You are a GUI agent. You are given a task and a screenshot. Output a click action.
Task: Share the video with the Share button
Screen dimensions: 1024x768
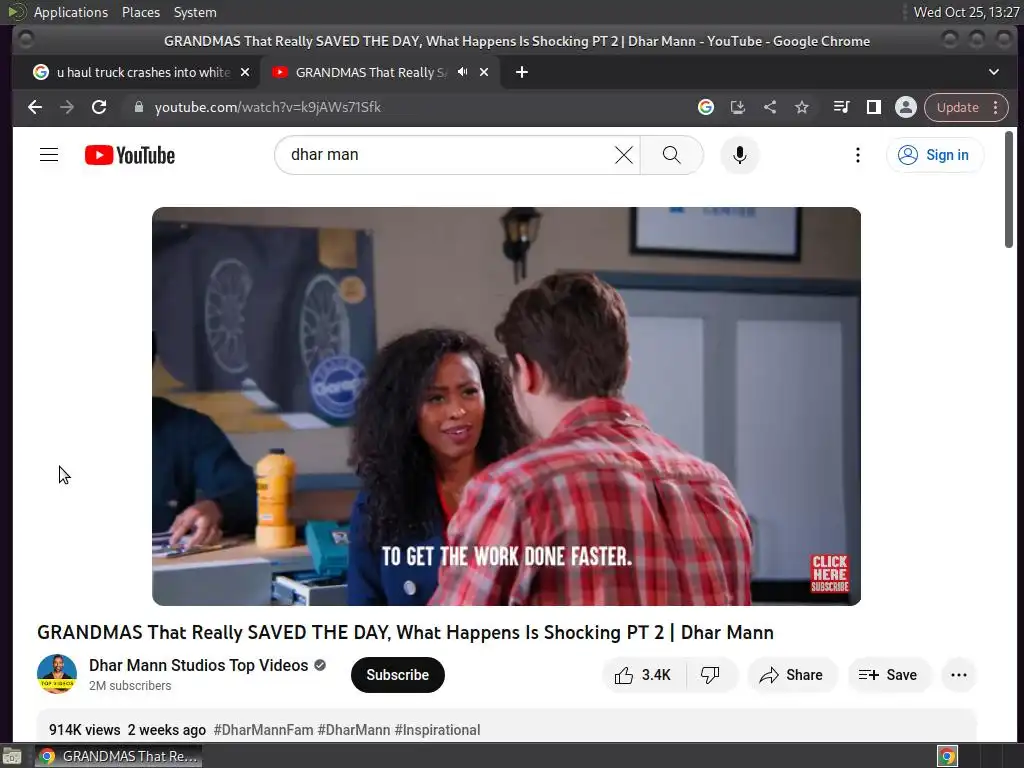[791, 675]
